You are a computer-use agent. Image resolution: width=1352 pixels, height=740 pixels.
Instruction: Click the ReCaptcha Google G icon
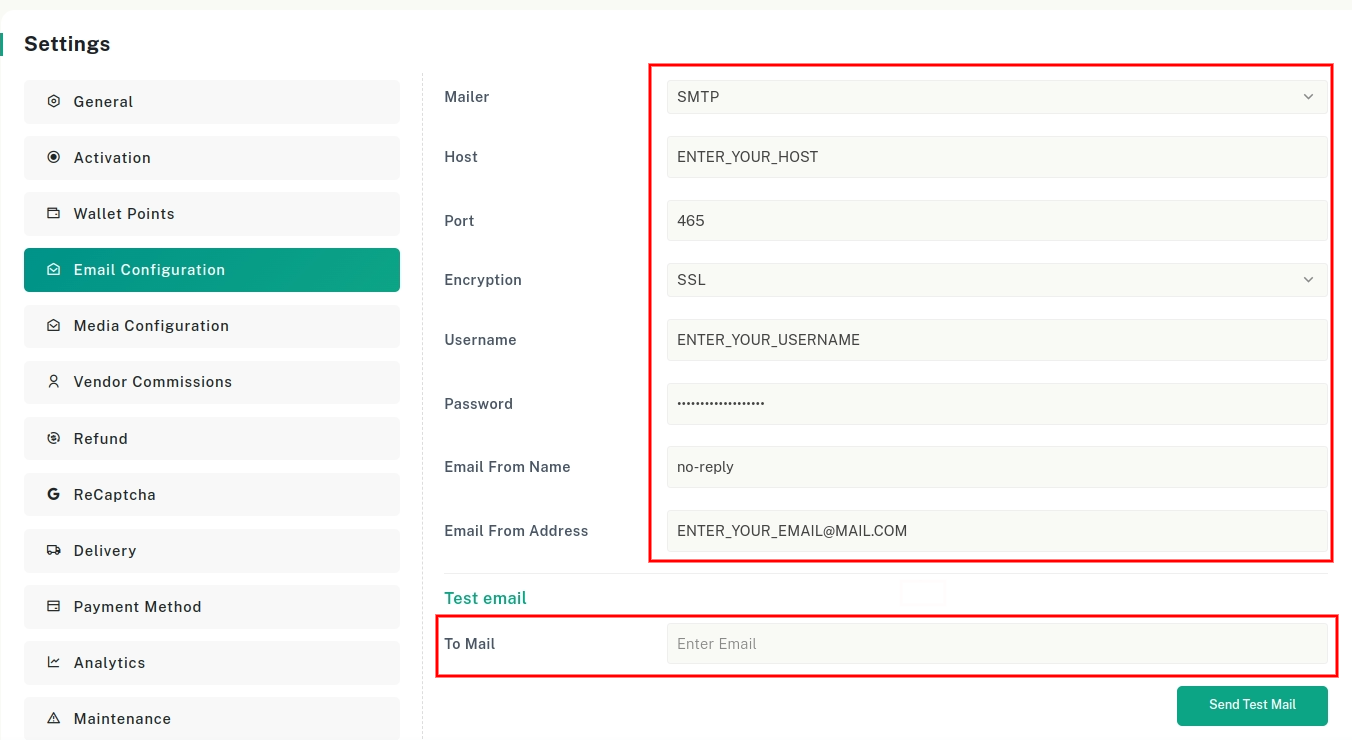(x=54, y=495)
